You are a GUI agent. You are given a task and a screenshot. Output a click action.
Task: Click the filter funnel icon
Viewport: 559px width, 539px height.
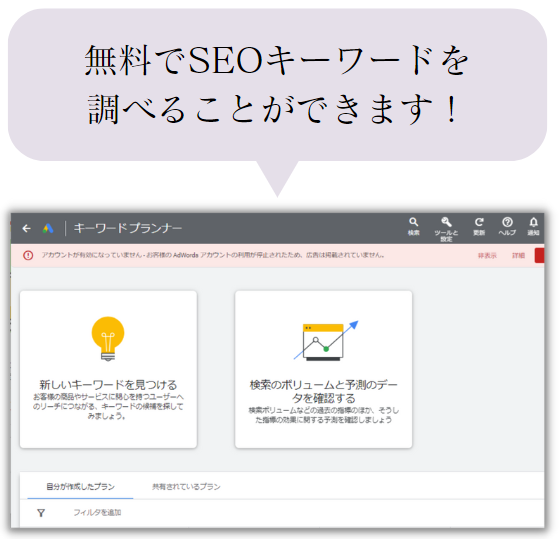coord(41,513)
